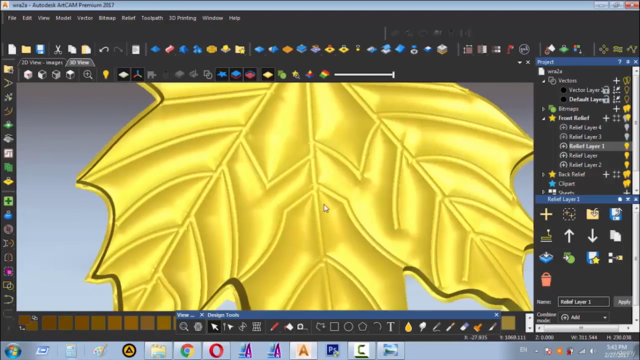The height and width of the screenshot is (360, 640).
Task: Toggle the 3D view lights bulb icon
Action: click(106, 75)
